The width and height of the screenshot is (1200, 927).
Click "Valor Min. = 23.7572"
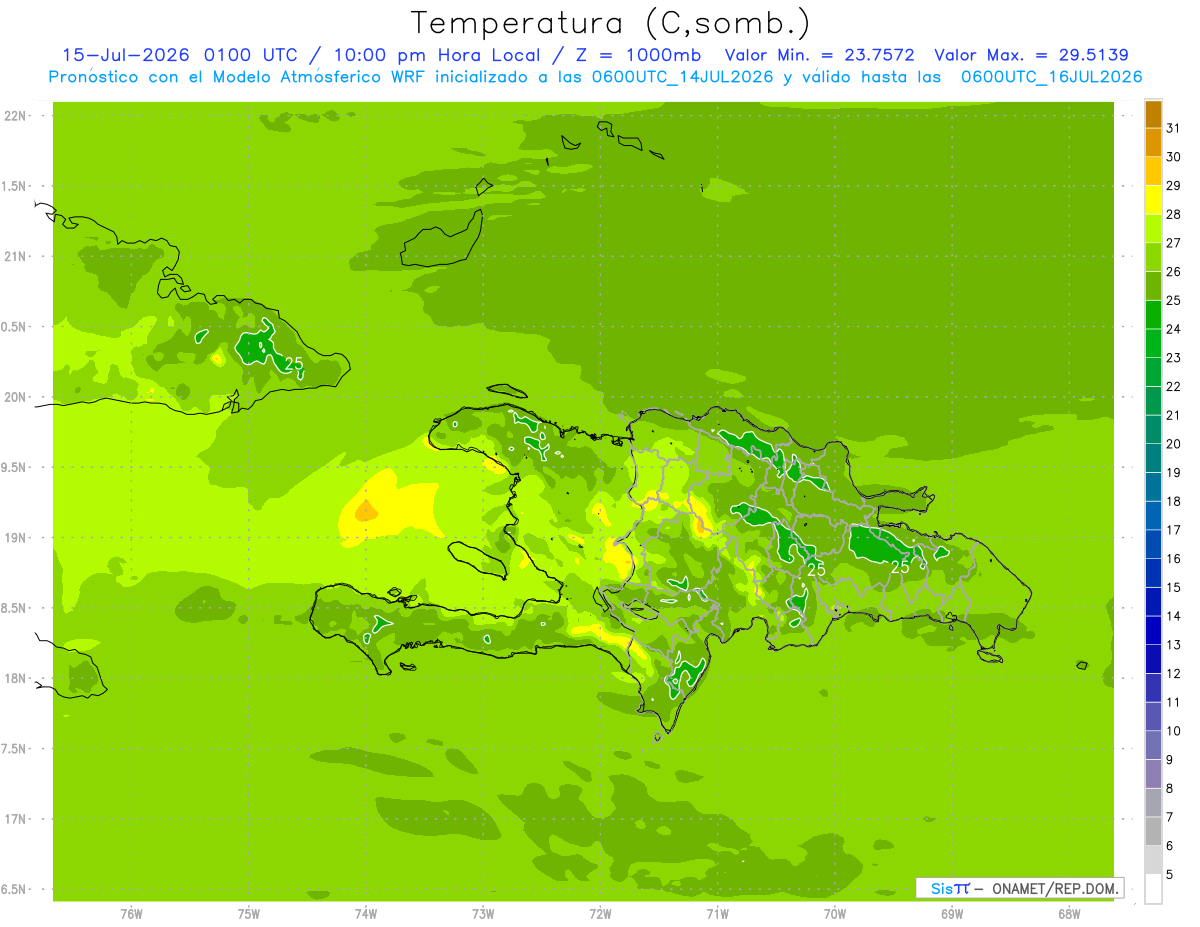click(819, 56)
